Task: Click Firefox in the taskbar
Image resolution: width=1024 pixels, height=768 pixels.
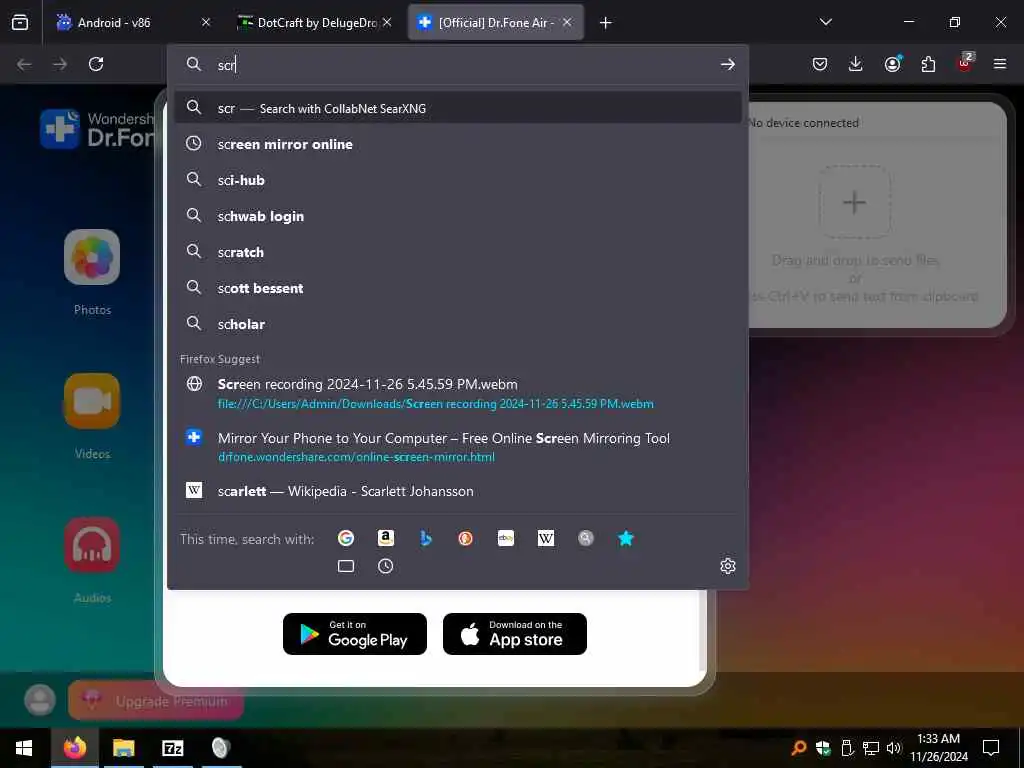Action: point(74,748)
